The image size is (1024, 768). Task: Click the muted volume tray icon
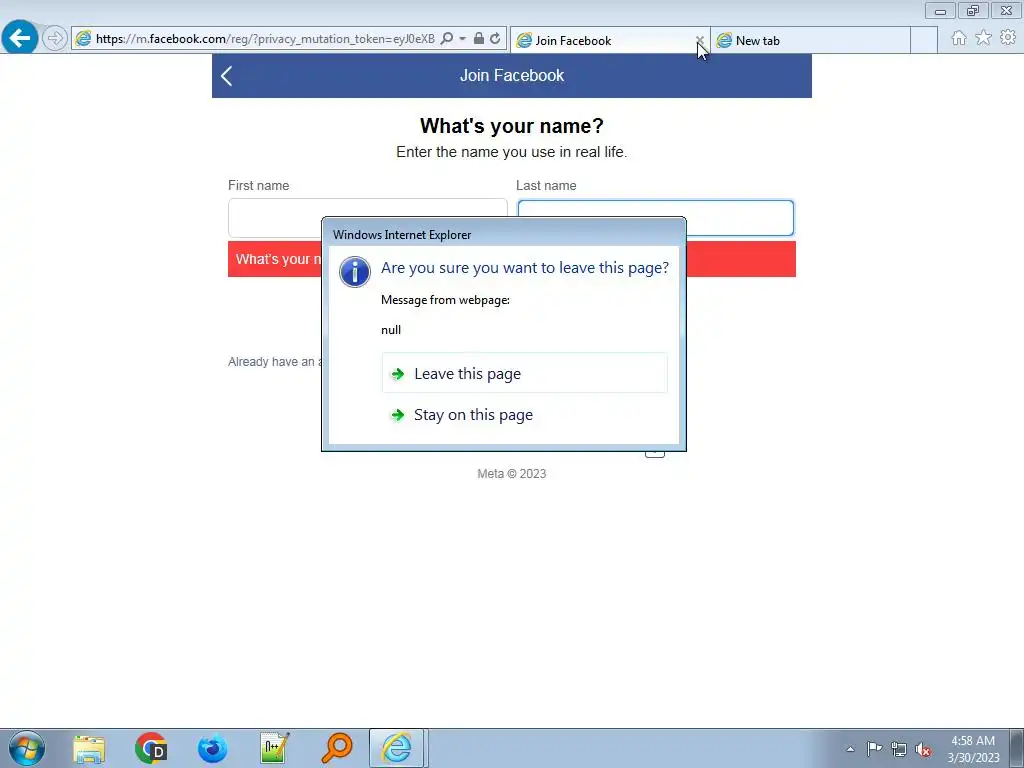click(x=923, y=750)
